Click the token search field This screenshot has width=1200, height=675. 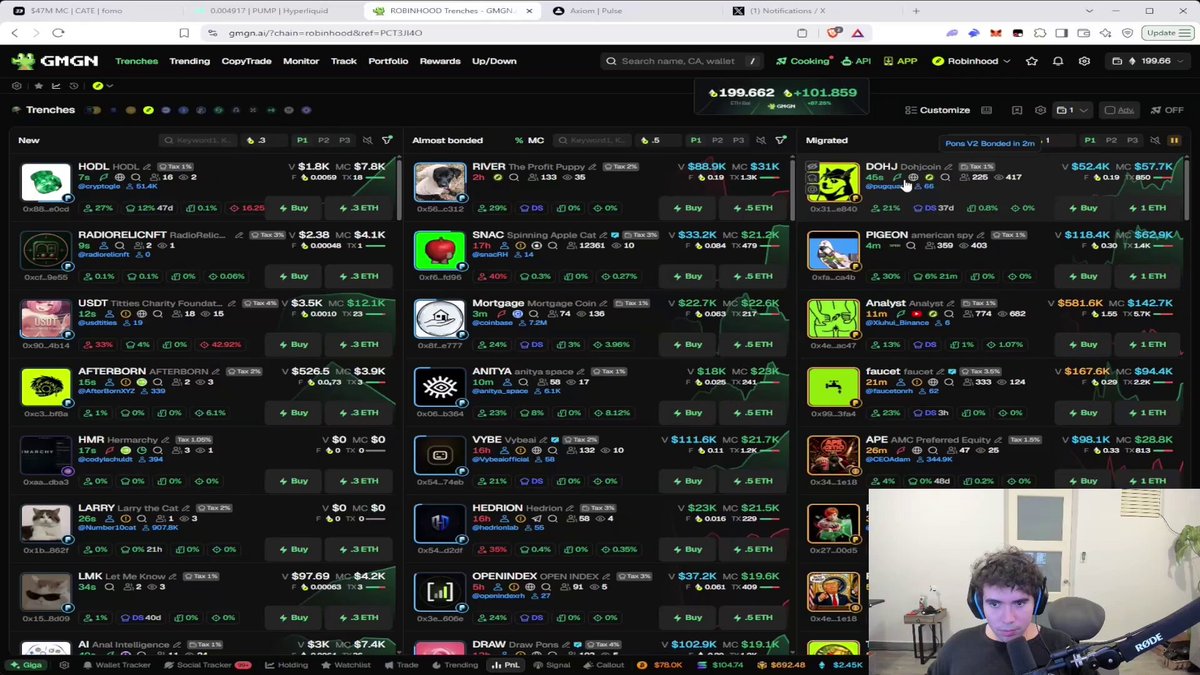coord(684,61)
